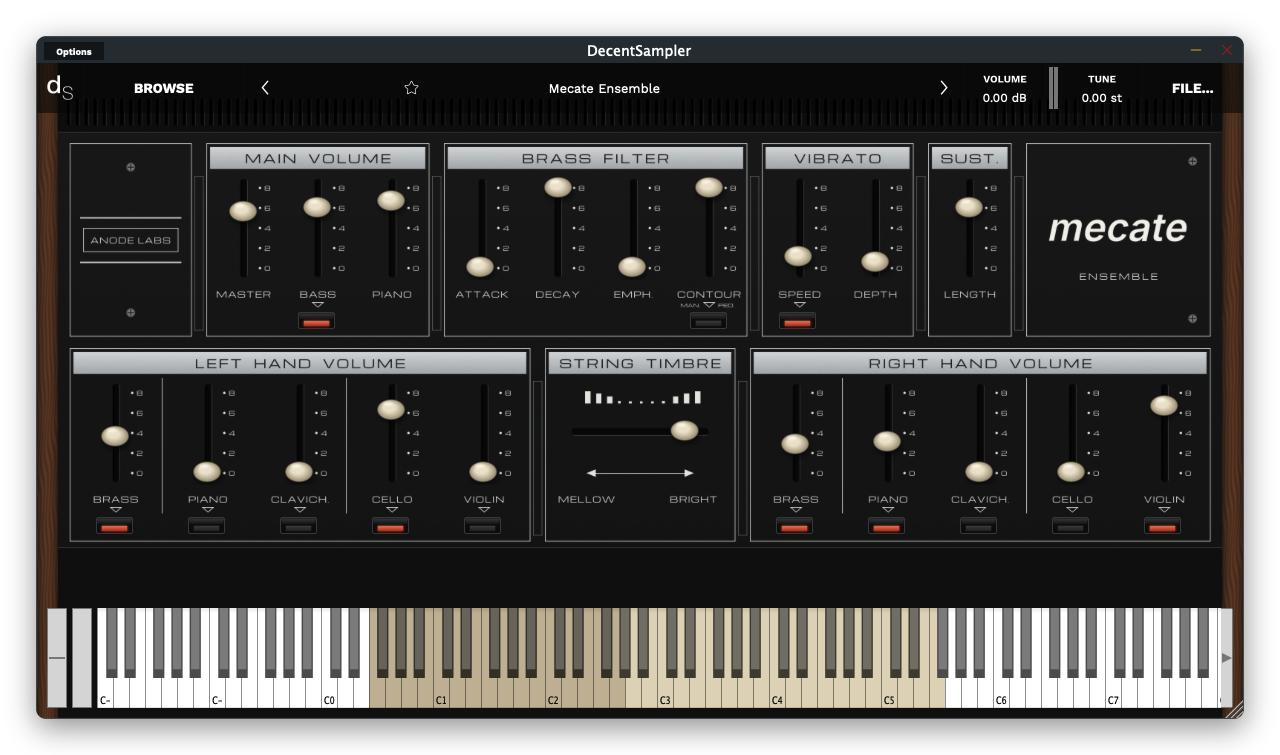Enable the Left Hand Piano switch
Viewport: 1280px width, 755px height.
(x=207, y=526)
